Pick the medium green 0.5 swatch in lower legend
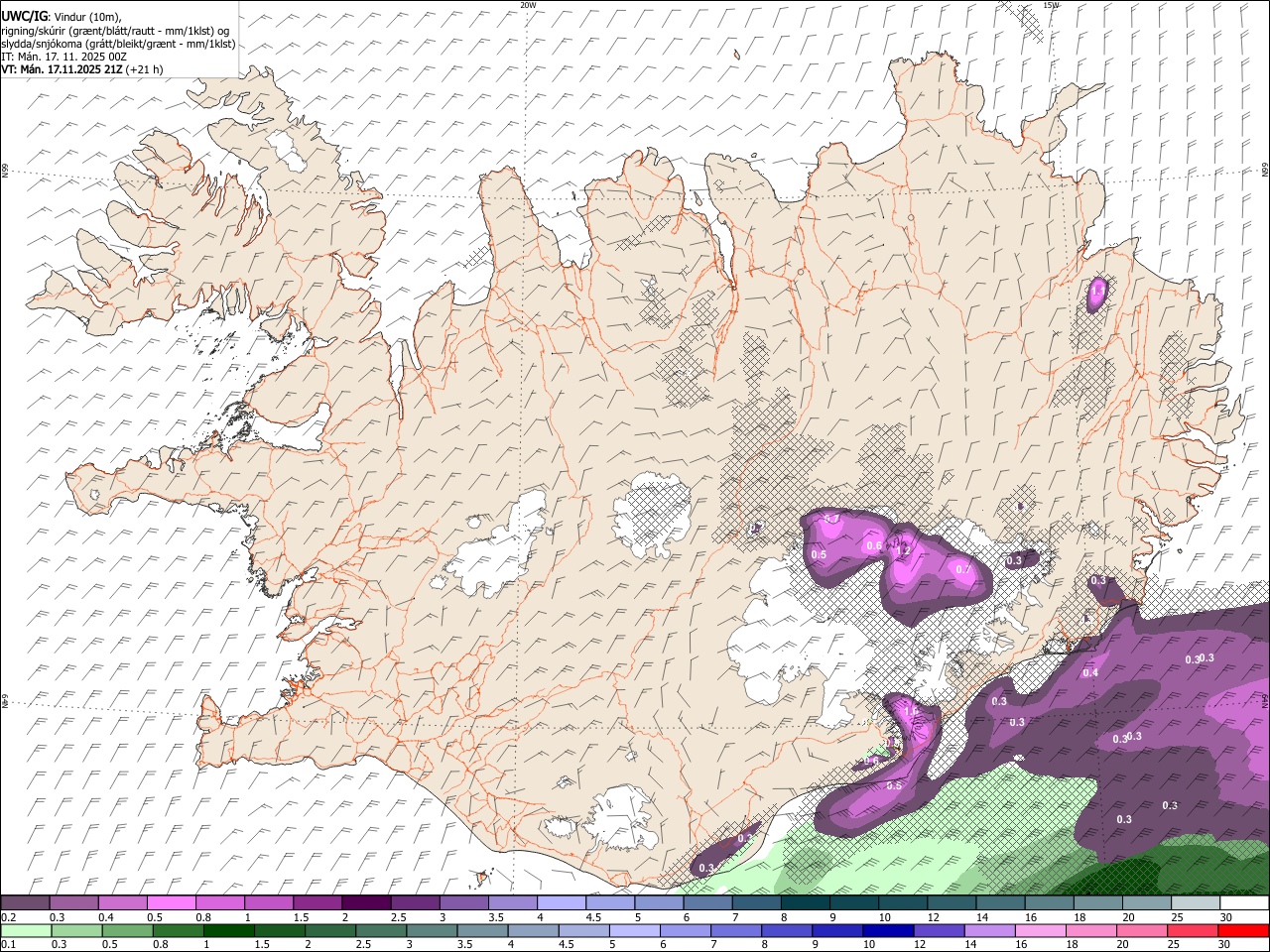 127,930
